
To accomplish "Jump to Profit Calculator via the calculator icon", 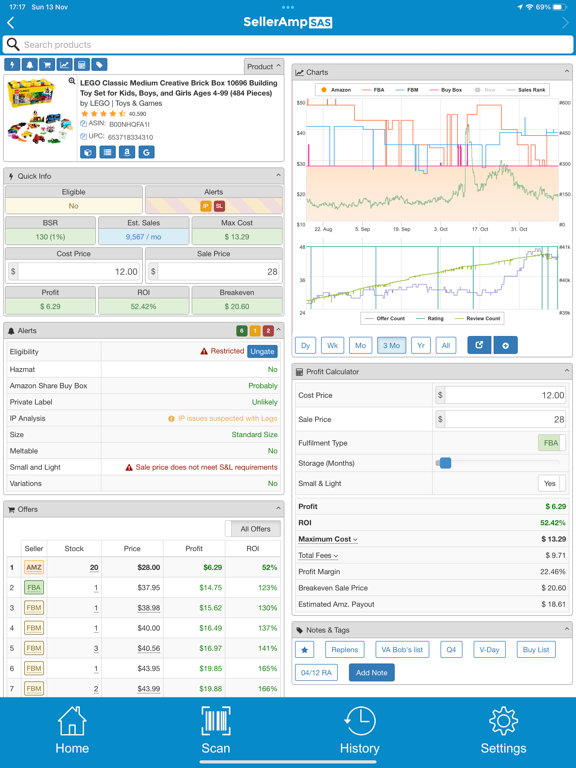I will (x=82, y=65).
